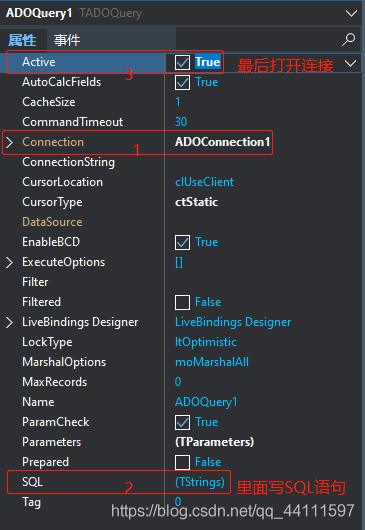The width and height of the screenshot is (365, 530).
Task: Enable the Filtered checkbox
Action: (x=182, y=302)
